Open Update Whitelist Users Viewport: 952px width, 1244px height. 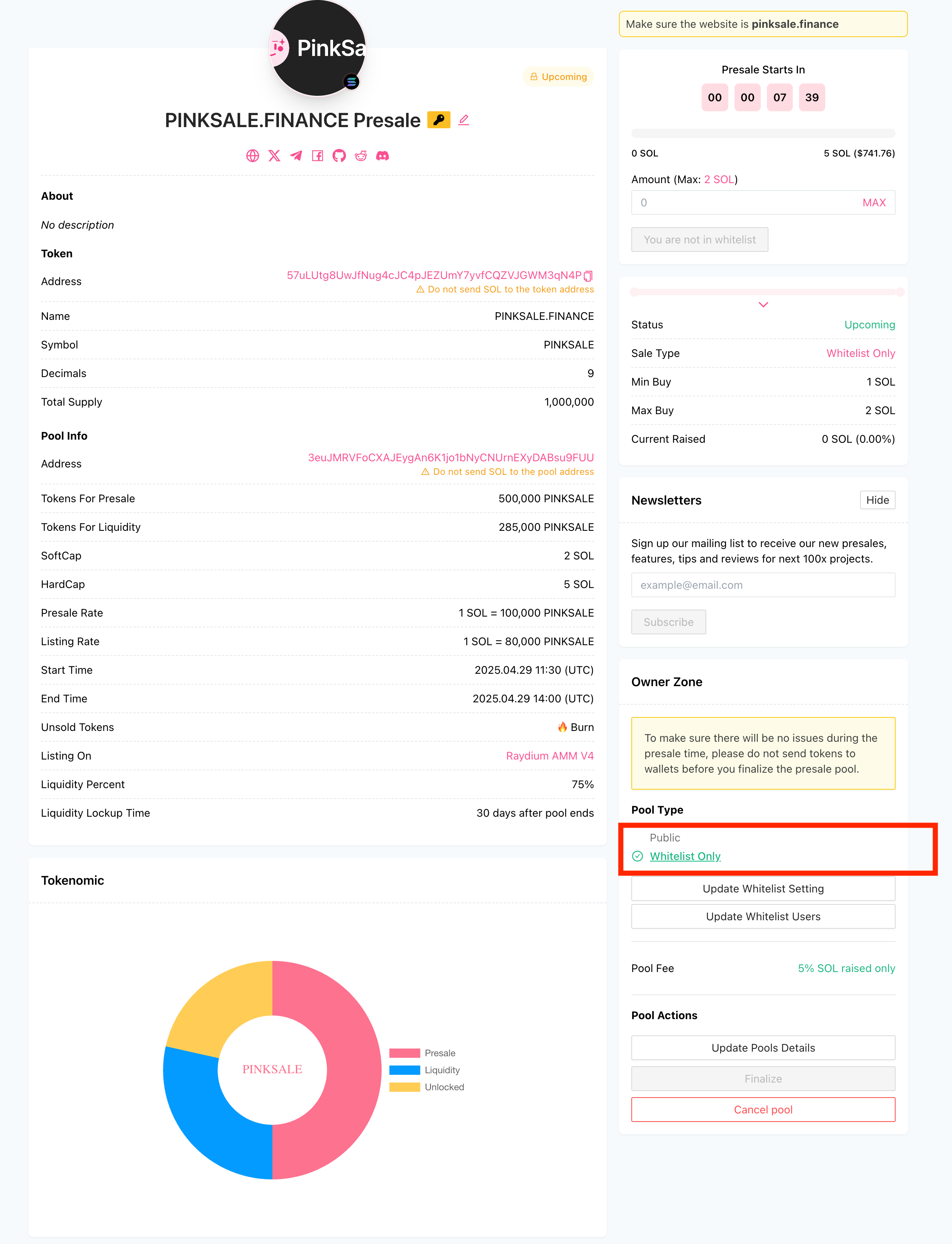coord(763,916)
